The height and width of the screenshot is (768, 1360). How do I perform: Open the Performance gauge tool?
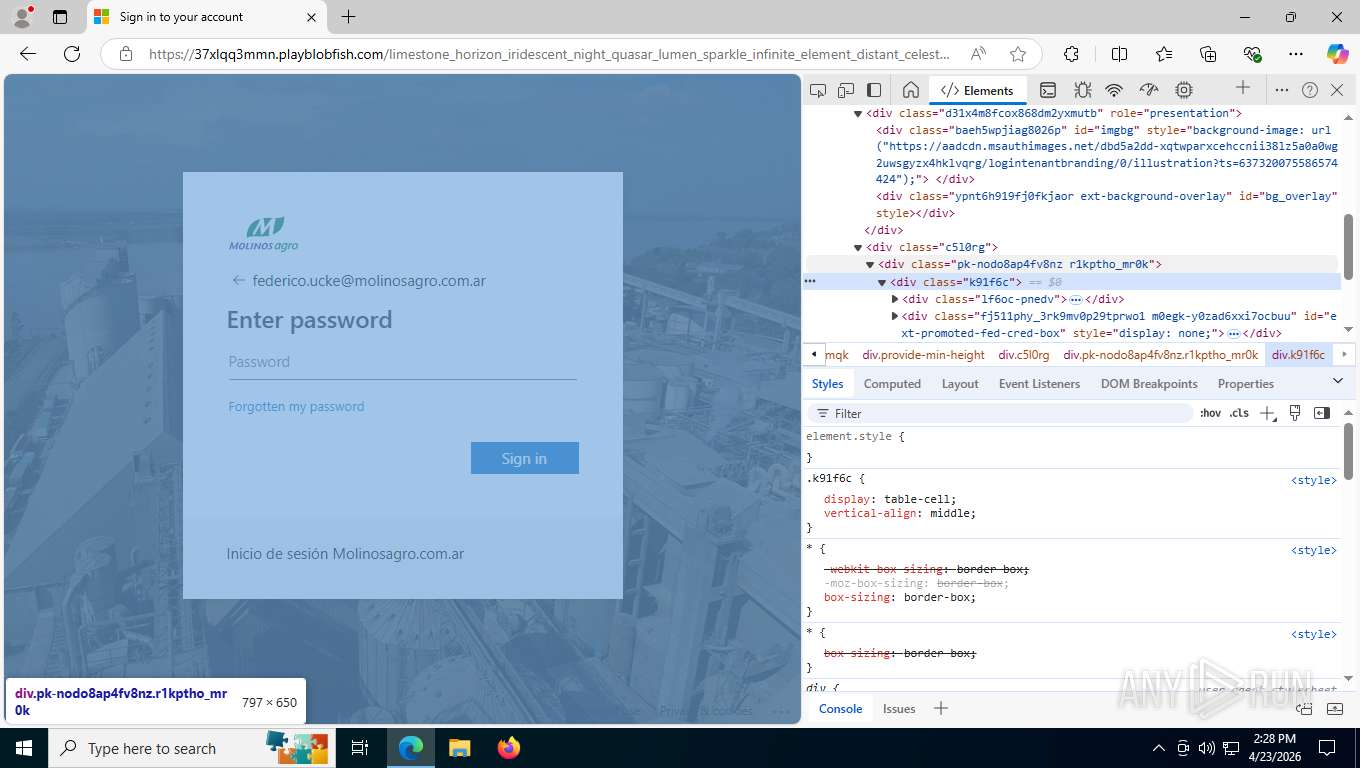click(x=1149, y=90)
